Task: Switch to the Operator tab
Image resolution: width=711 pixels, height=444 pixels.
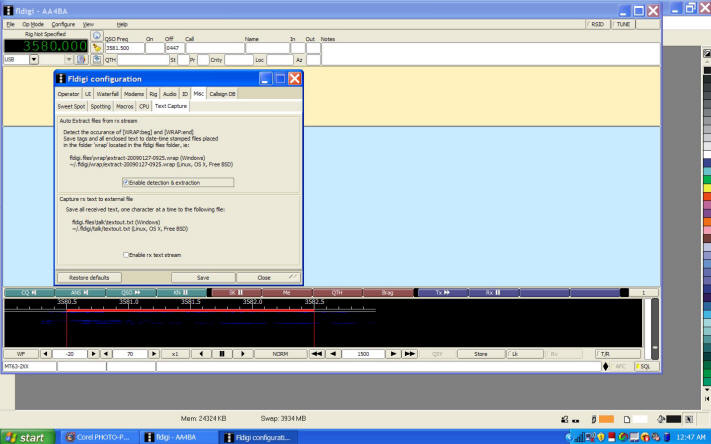Action: (x=68, y=94)
